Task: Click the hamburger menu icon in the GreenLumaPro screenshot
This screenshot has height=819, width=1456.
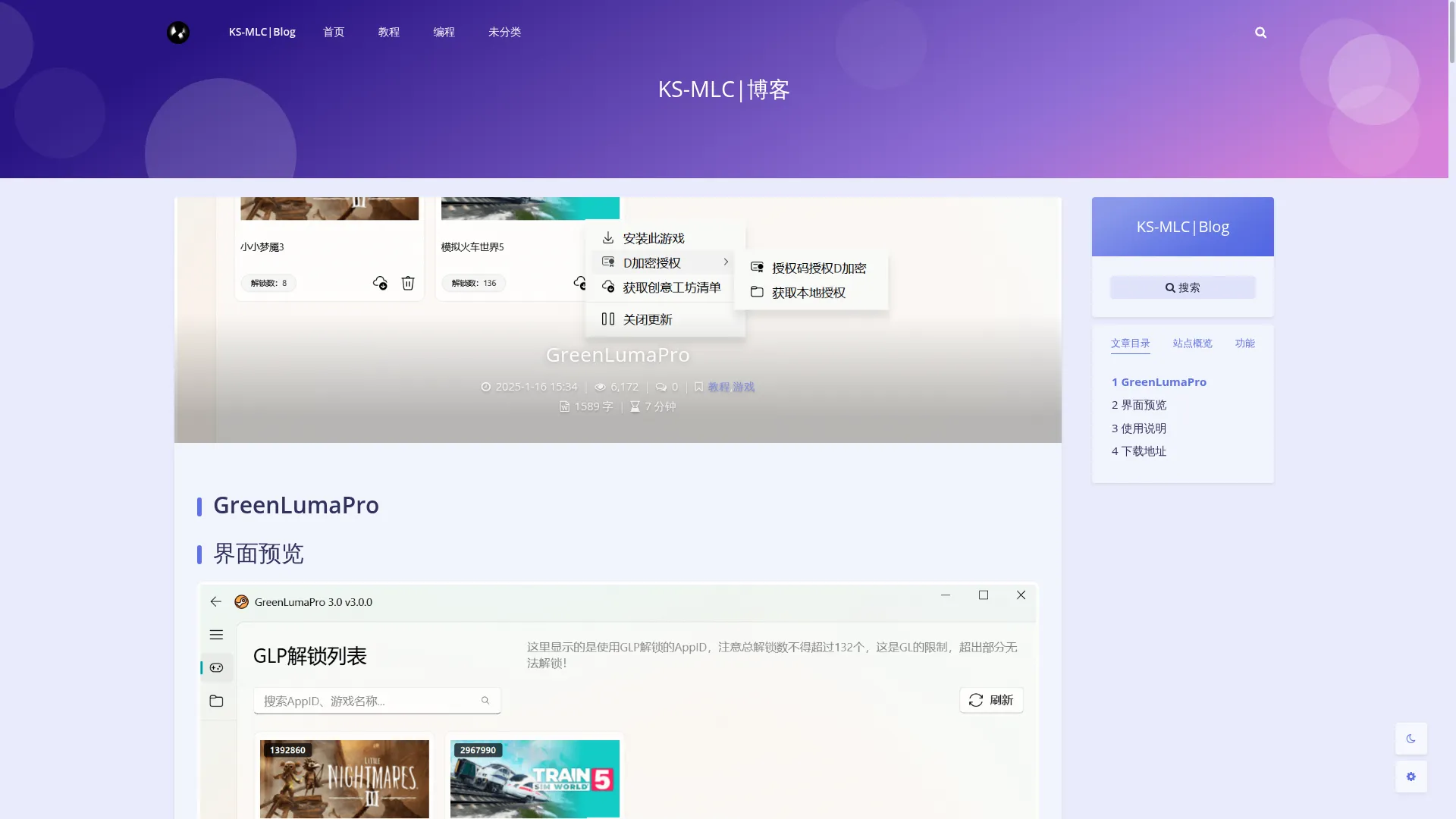Action: click(216, 635)
